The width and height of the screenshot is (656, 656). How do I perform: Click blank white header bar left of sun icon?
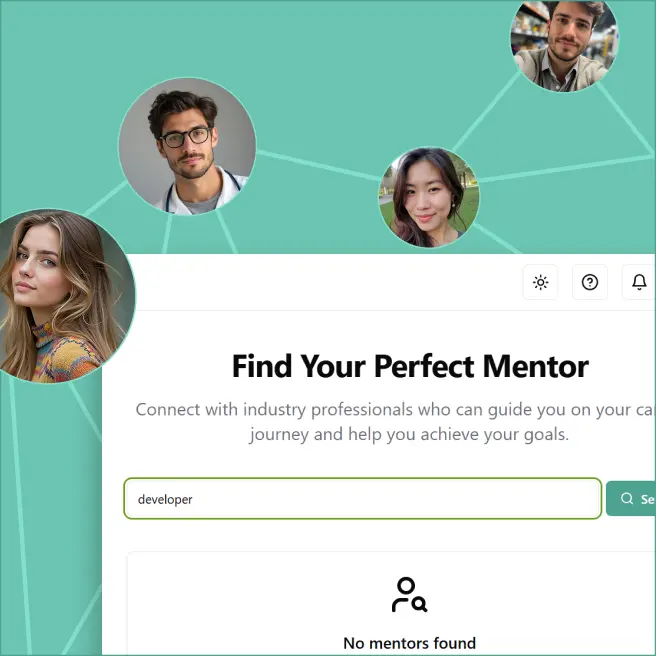326,282
